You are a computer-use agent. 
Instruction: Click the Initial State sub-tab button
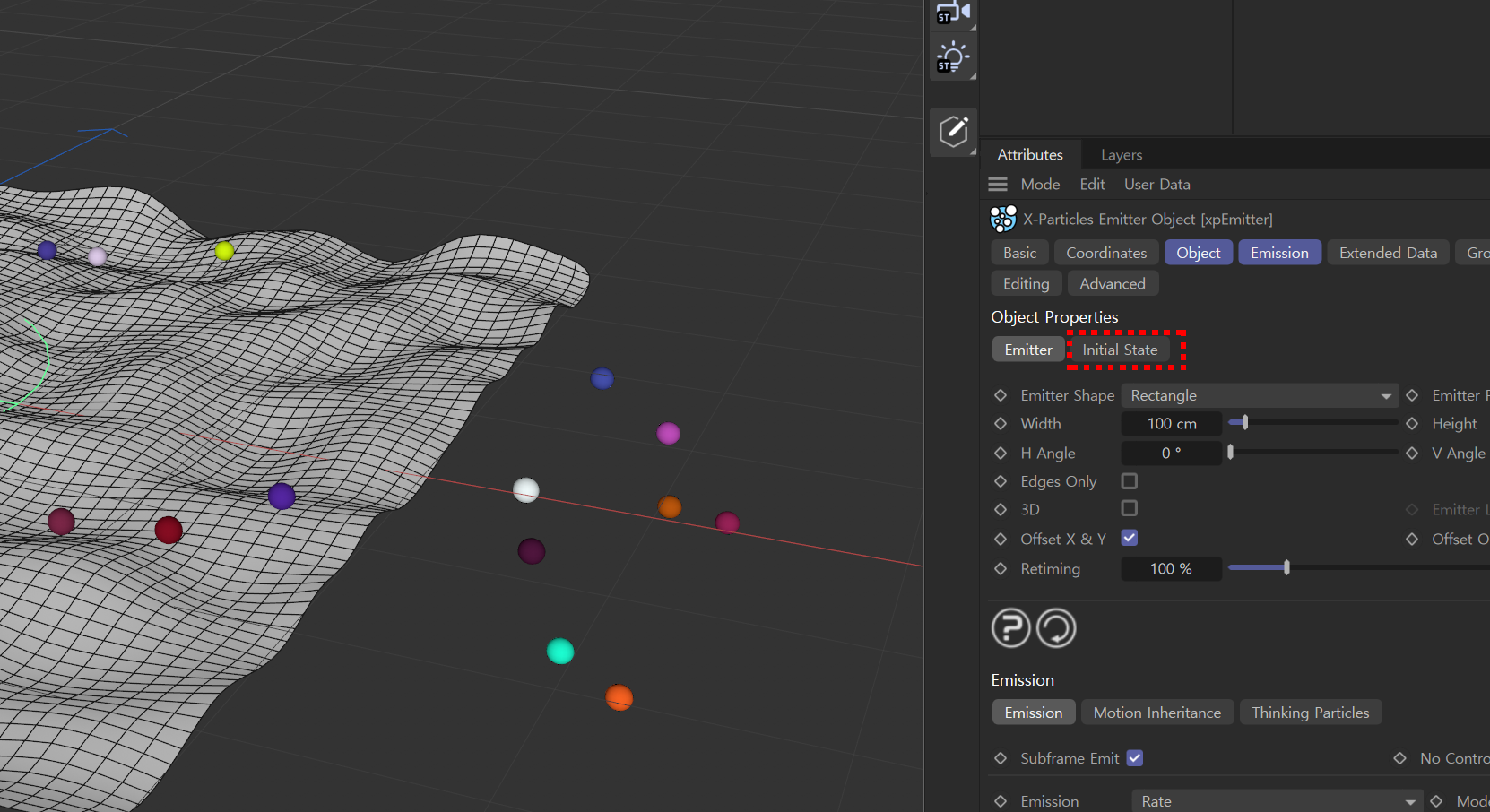click(x=1120, y=350)
